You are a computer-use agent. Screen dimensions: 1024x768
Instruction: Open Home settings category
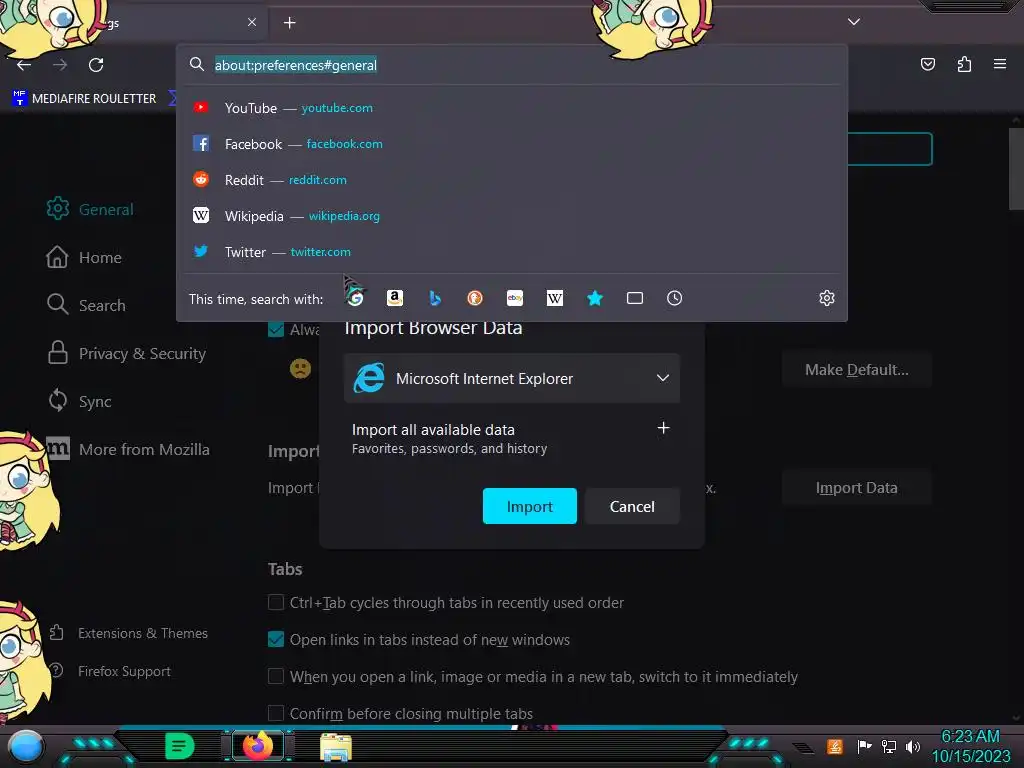[84, 257]
